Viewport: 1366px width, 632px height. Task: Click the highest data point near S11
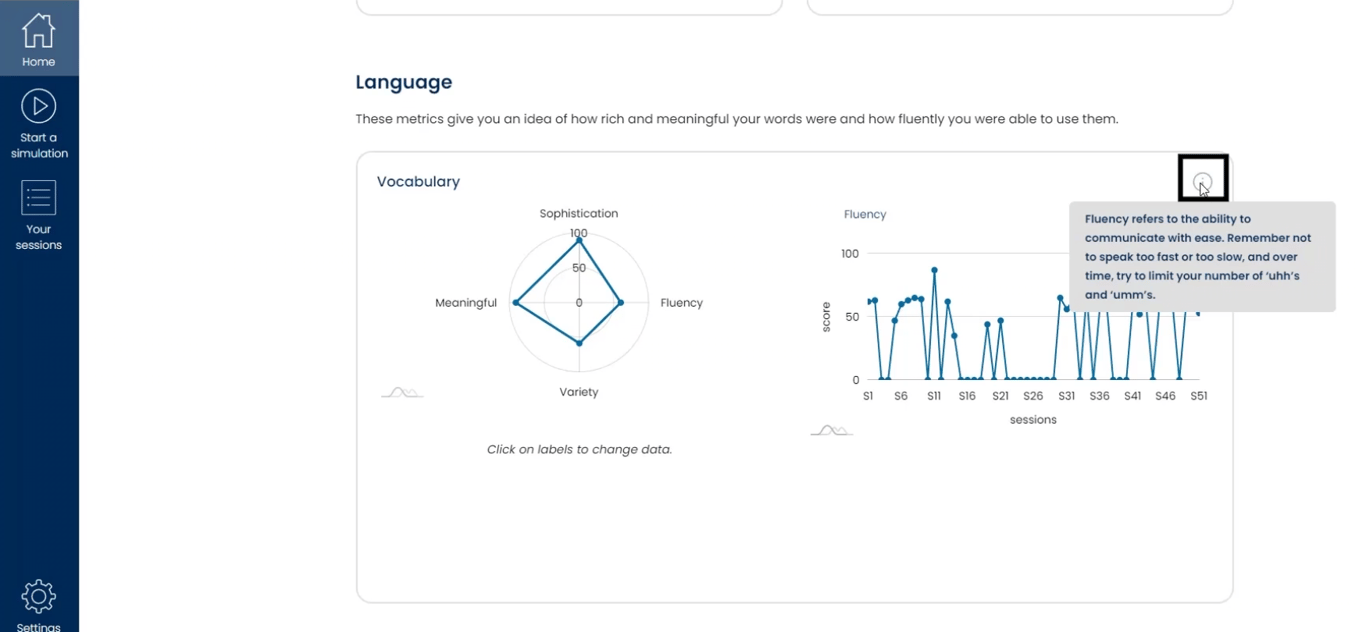point(934,270)
